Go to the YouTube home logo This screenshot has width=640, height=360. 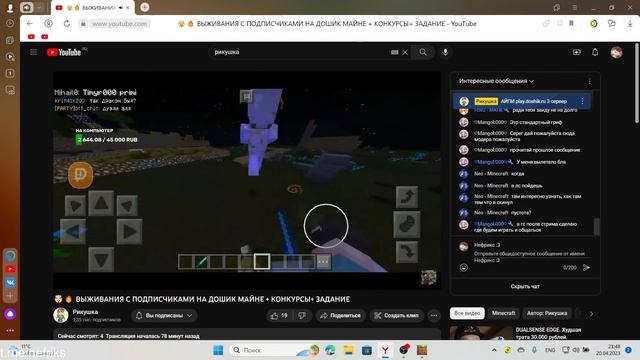[x=64, y=52]
